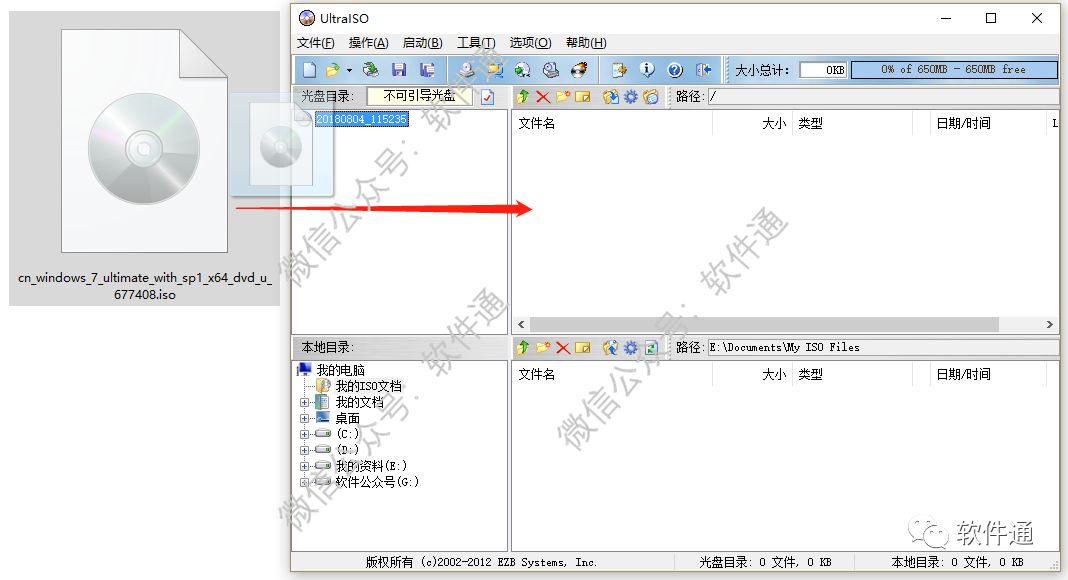Expand the Open button's dropdown arrow
1068x580 pixels.
click(x=349, y=70)
